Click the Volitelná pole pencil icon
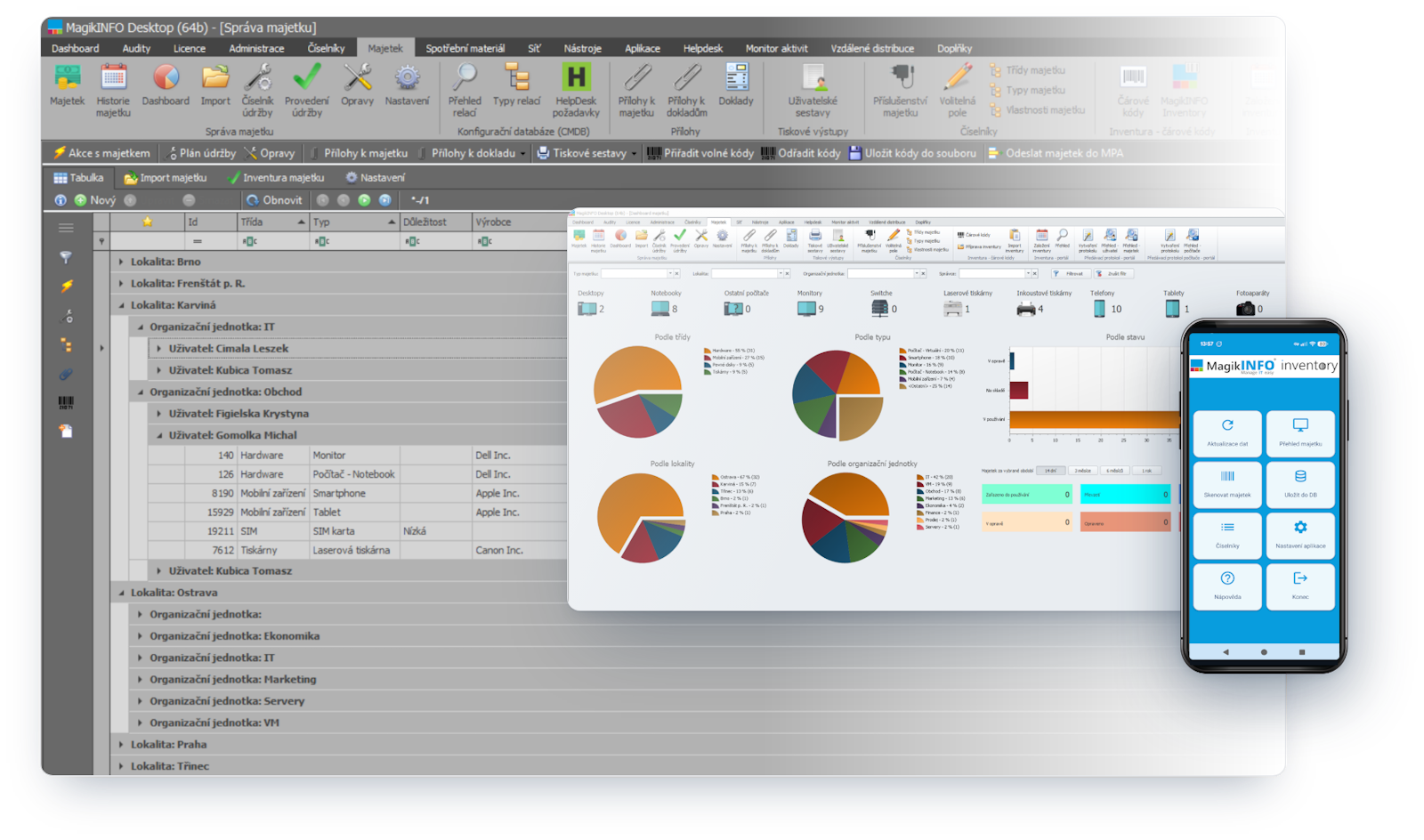The image size is (1424, 840). point(958,77)
